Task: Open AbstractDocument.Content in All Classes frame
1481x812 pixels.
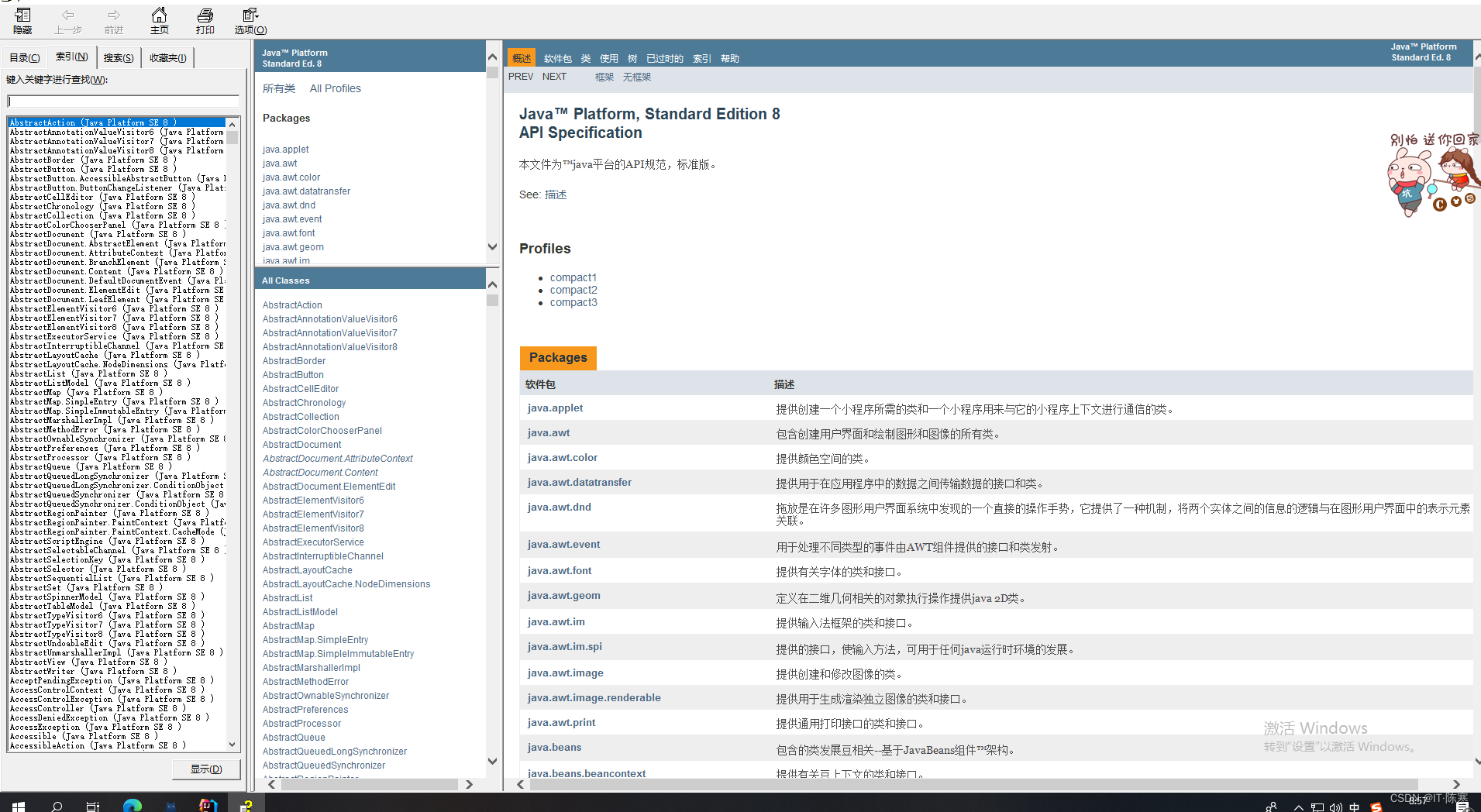Action: pos(320,473)
